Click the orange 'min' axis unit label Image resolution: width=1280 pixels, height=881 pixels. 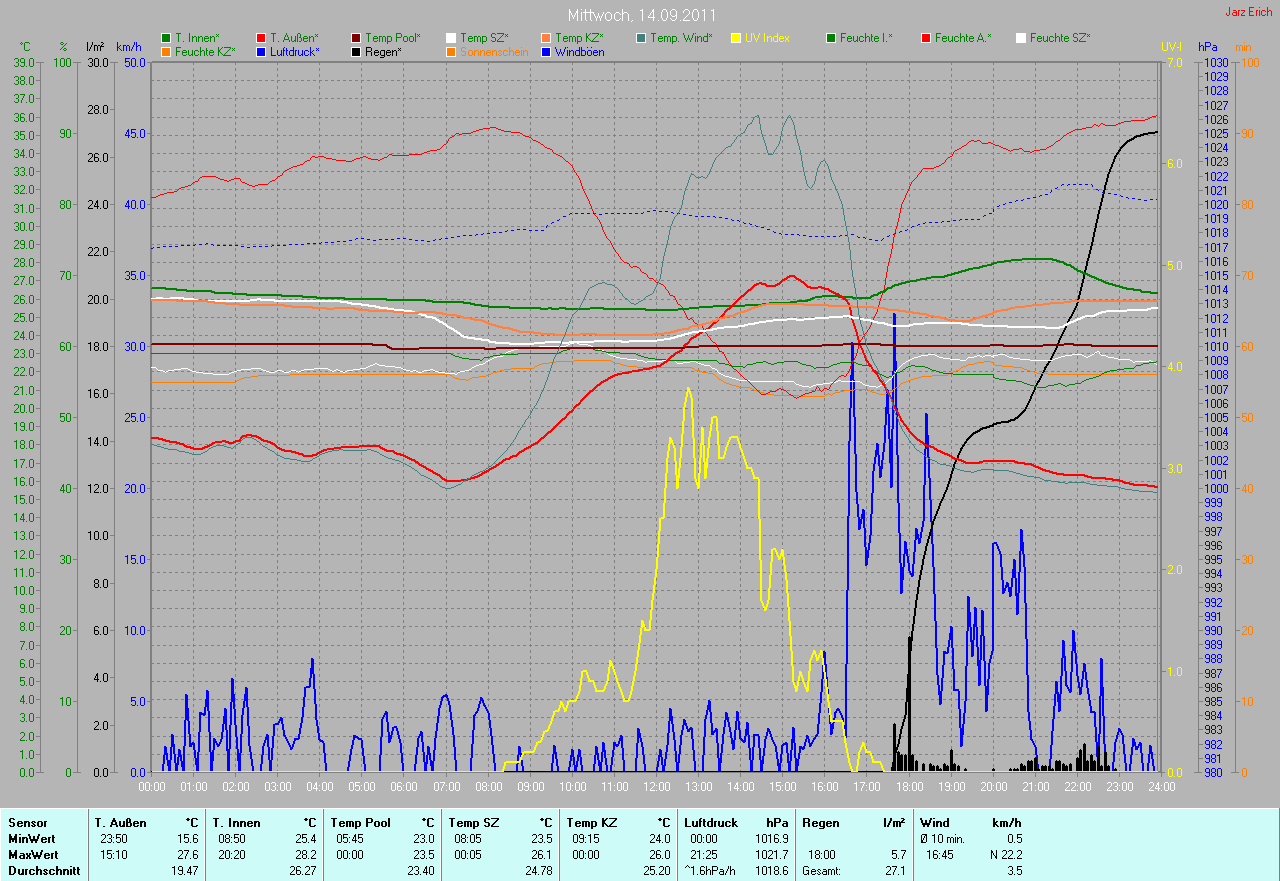(x=1243, y=47)
